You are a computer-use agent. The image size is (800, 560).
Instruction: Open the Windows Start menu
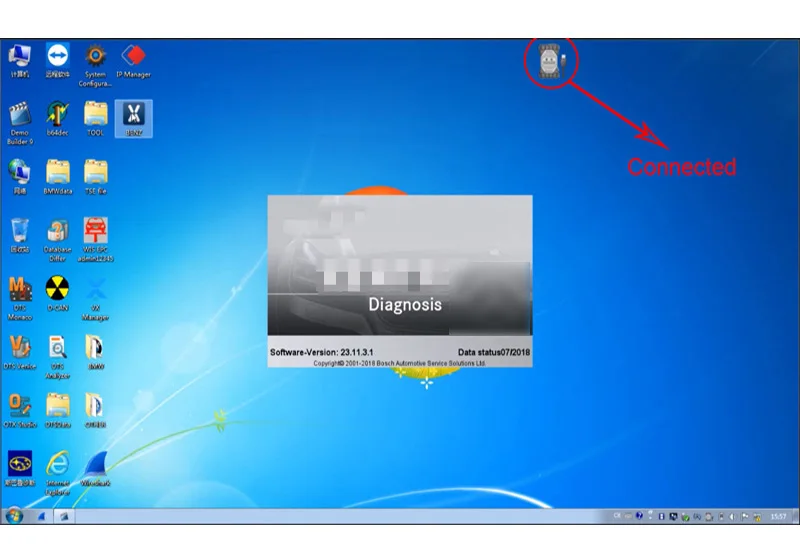click(x=14, y=516)
